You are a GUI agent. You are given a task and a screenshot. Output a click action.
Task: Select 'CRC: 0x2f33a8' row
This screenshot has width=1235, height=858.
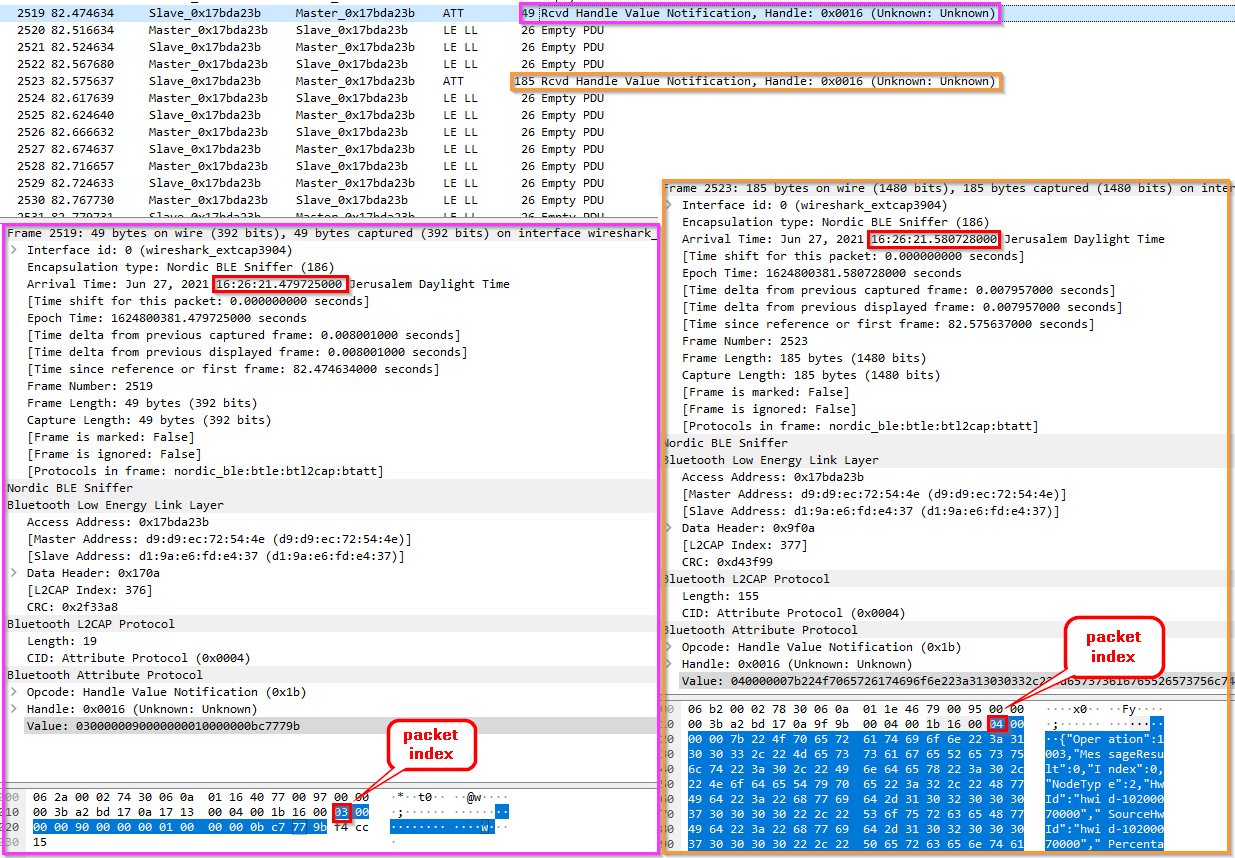point(72,607)
